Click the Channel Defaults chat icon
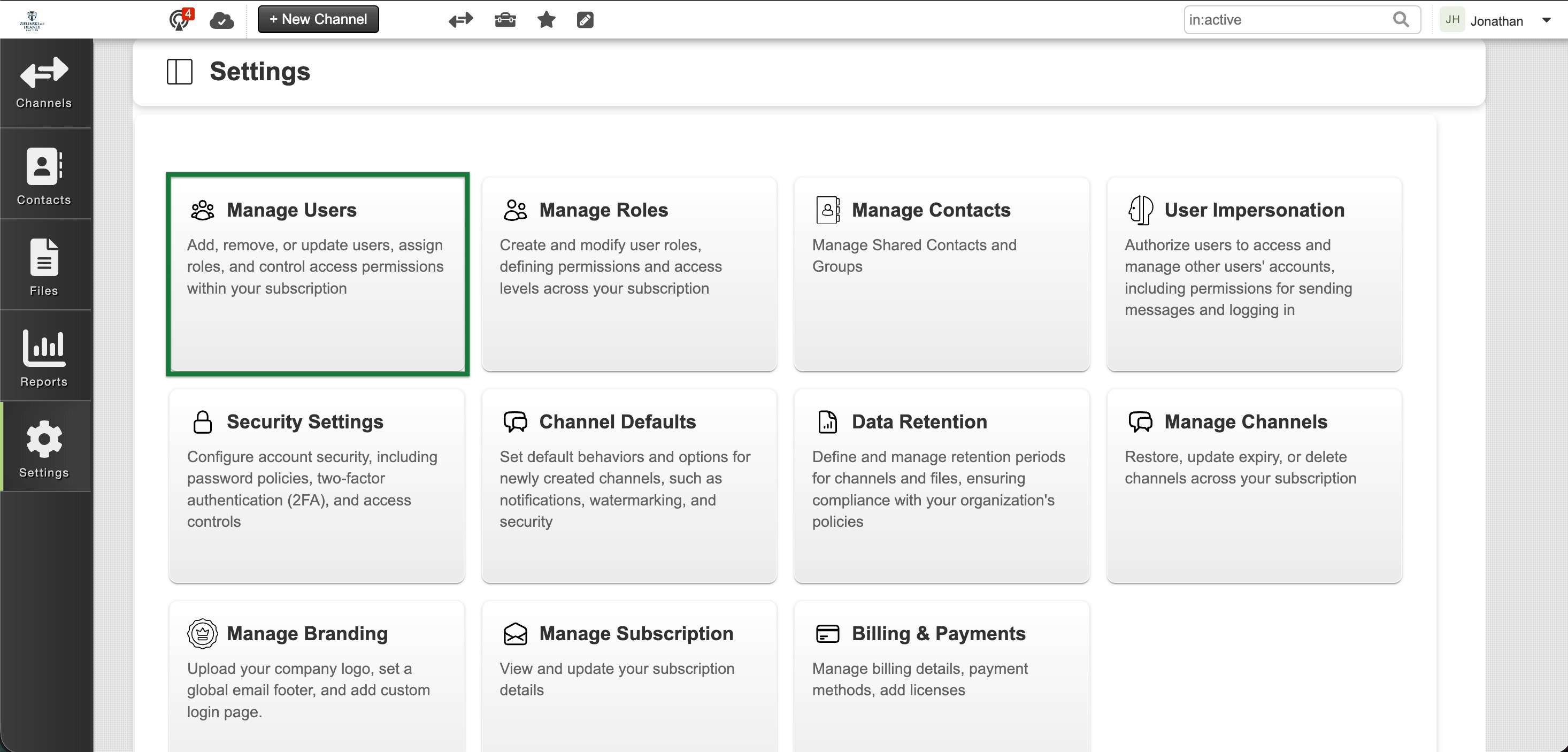The width and height of the screenshot is (1568, 752). (x=515, y=421)
